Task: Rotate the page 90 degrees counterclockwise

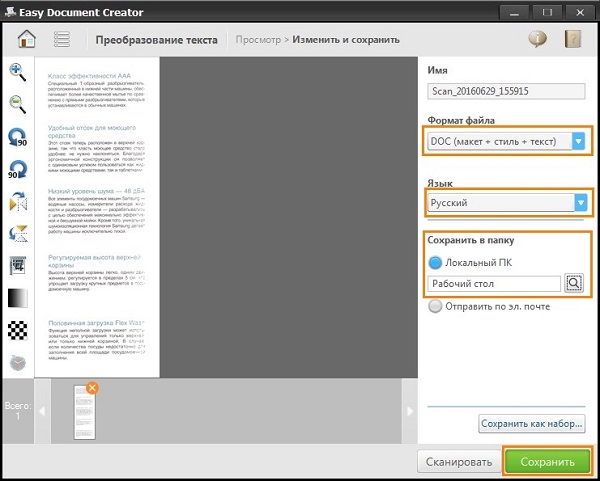Action: [18, 137]
